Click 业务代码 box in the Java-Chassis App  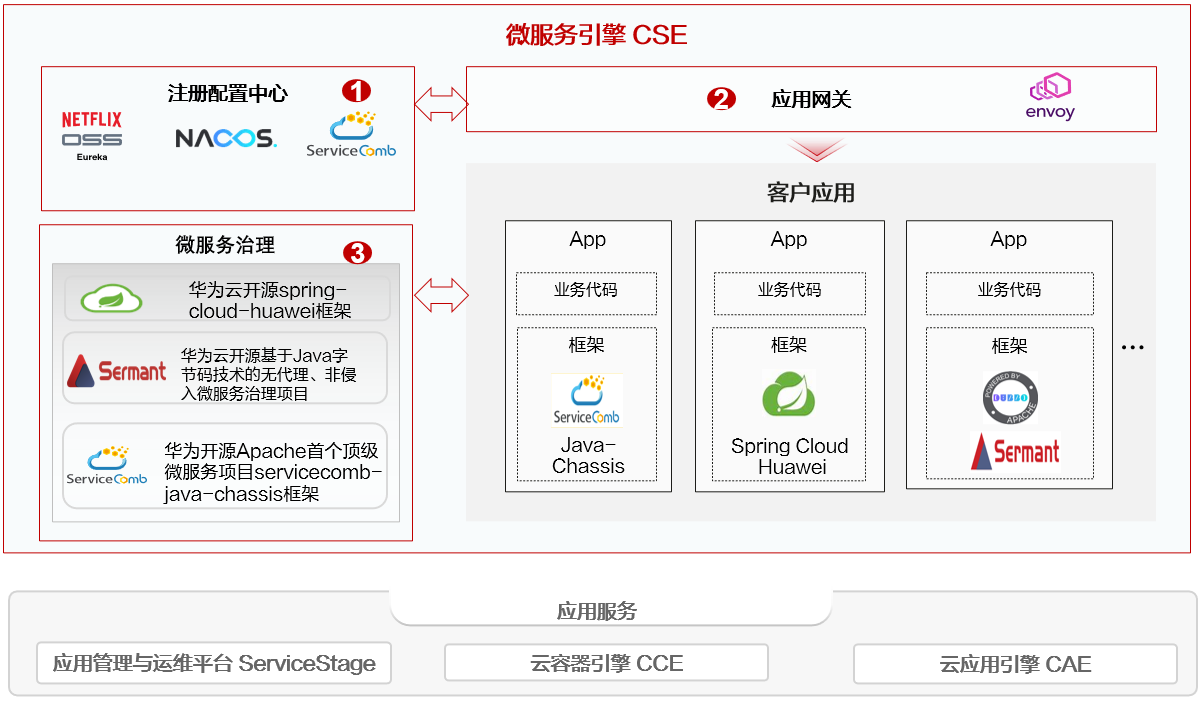[586, 293]
